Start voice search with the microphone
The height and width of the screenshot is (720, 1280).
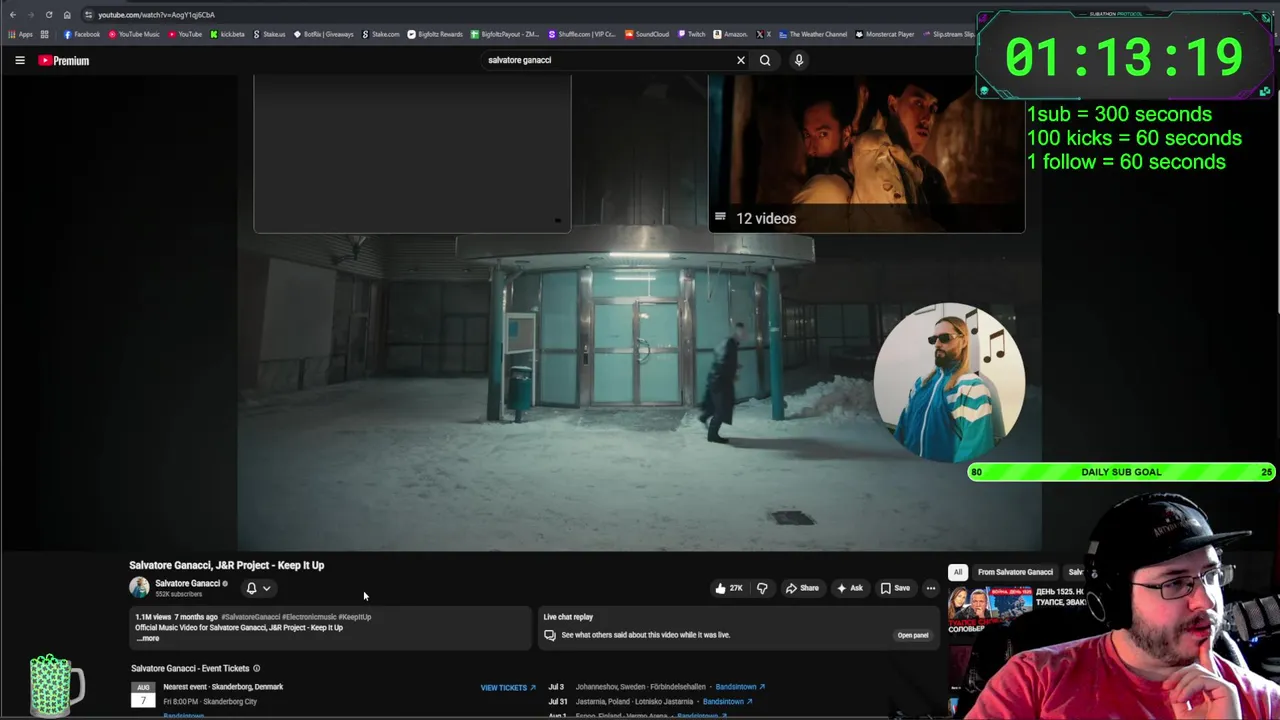(799, 60)
